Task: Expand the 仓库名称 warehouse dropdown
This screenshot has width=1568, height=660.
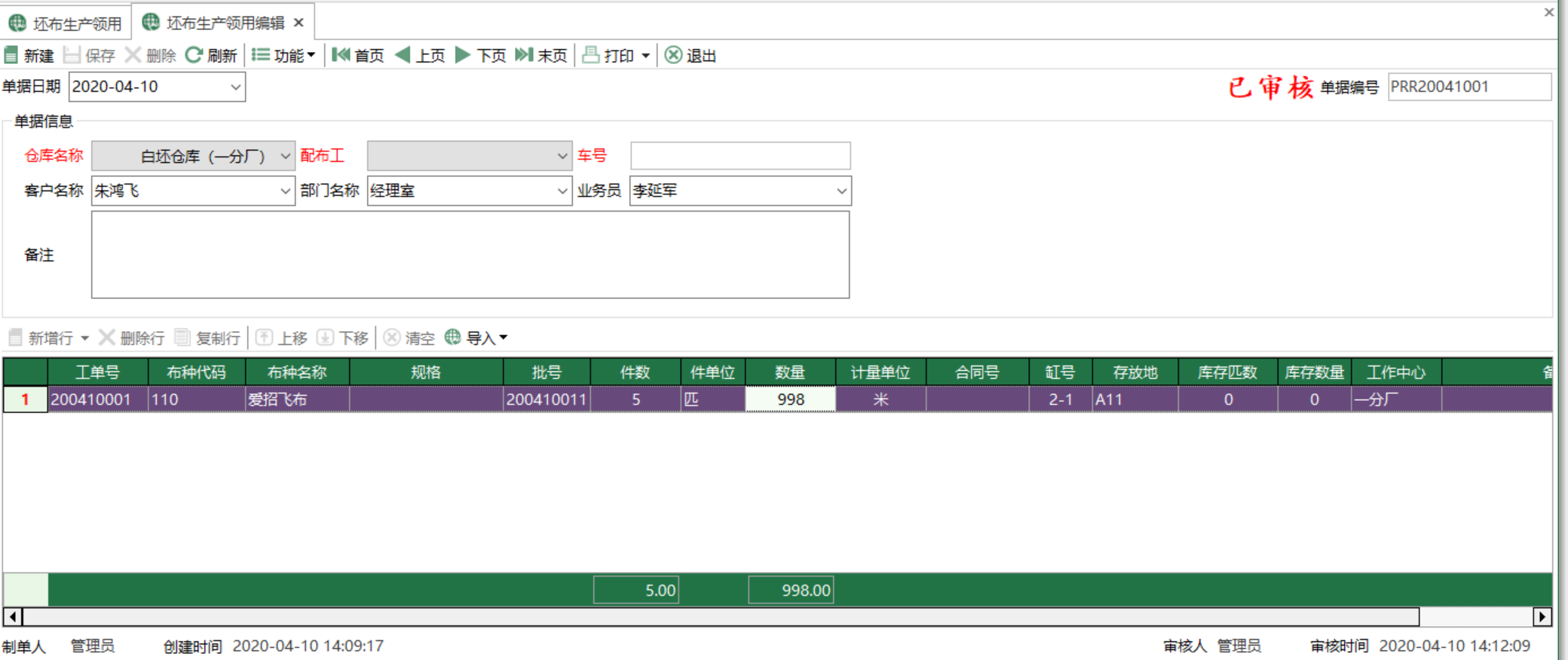Action: click(x=285, y=156)
